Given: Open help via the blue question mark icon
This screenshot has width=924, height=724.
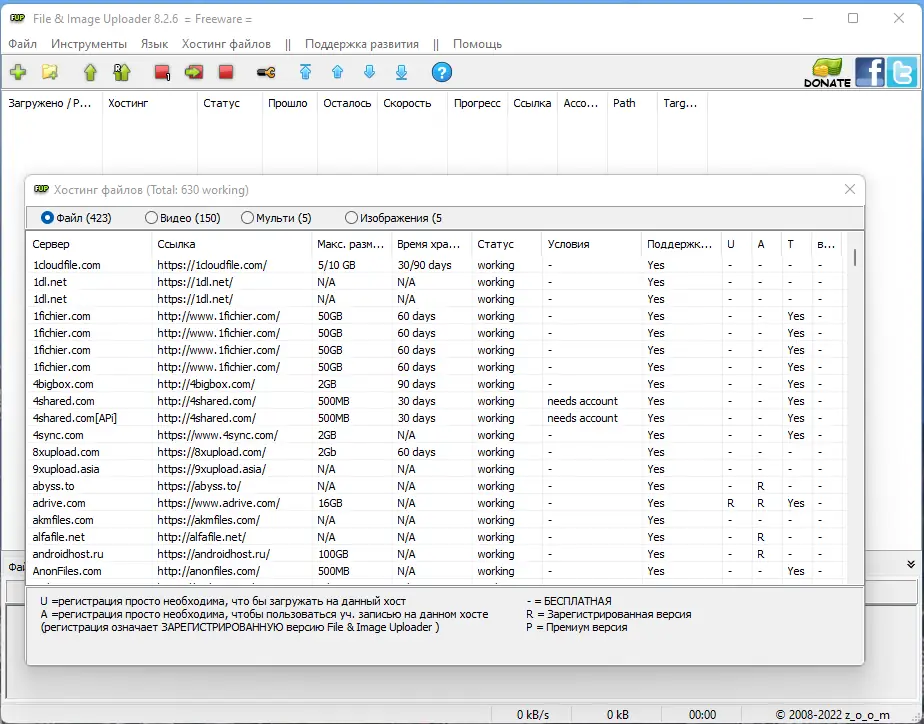Looking at the screenshot, I should (x=441, y=72).
